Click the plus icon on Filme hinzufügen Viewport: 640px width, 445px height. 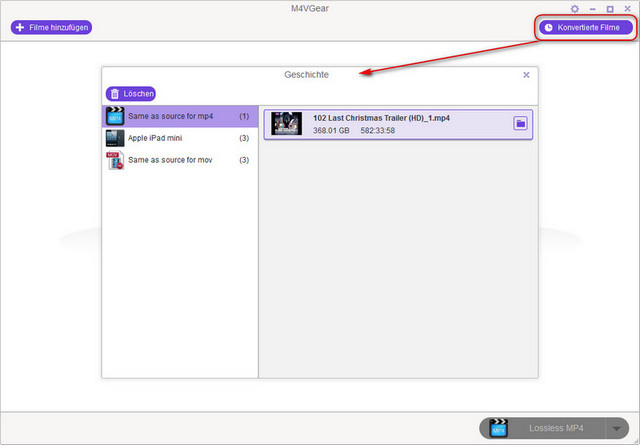click(20, 27)
